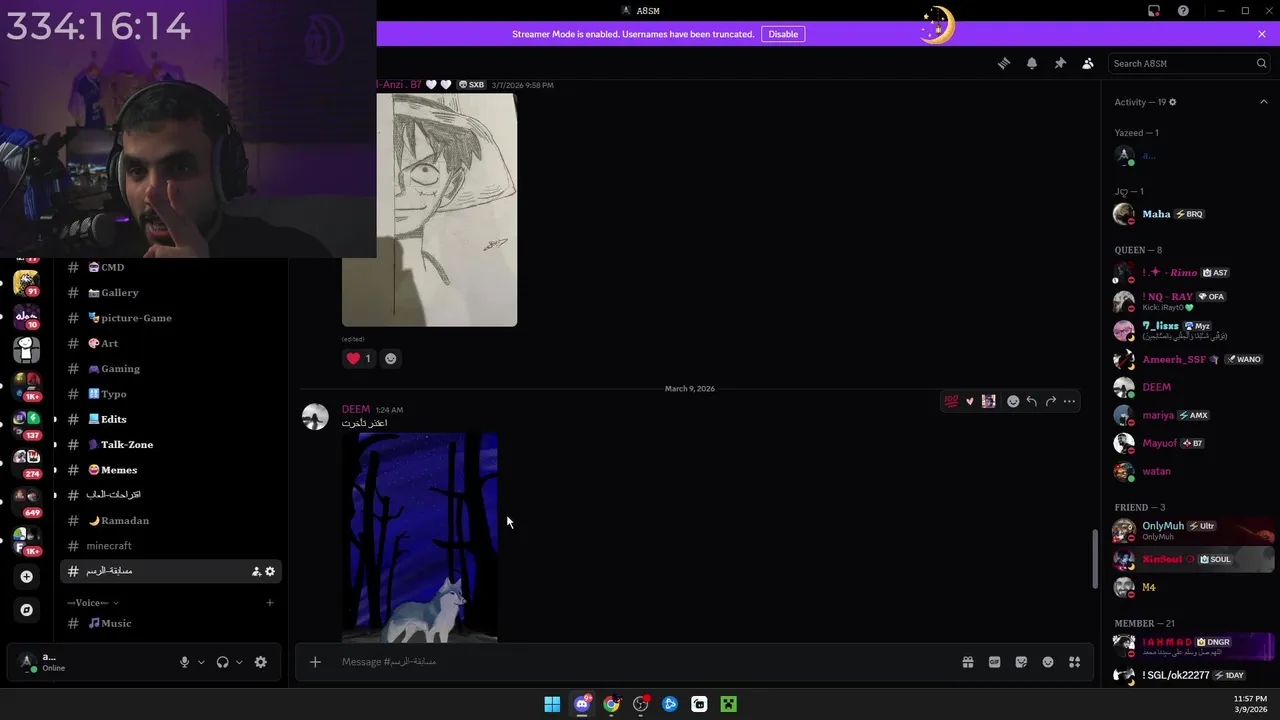Screen dimensions: 1280x720
Task: Mute the microphone
Action: pos(184,662)
